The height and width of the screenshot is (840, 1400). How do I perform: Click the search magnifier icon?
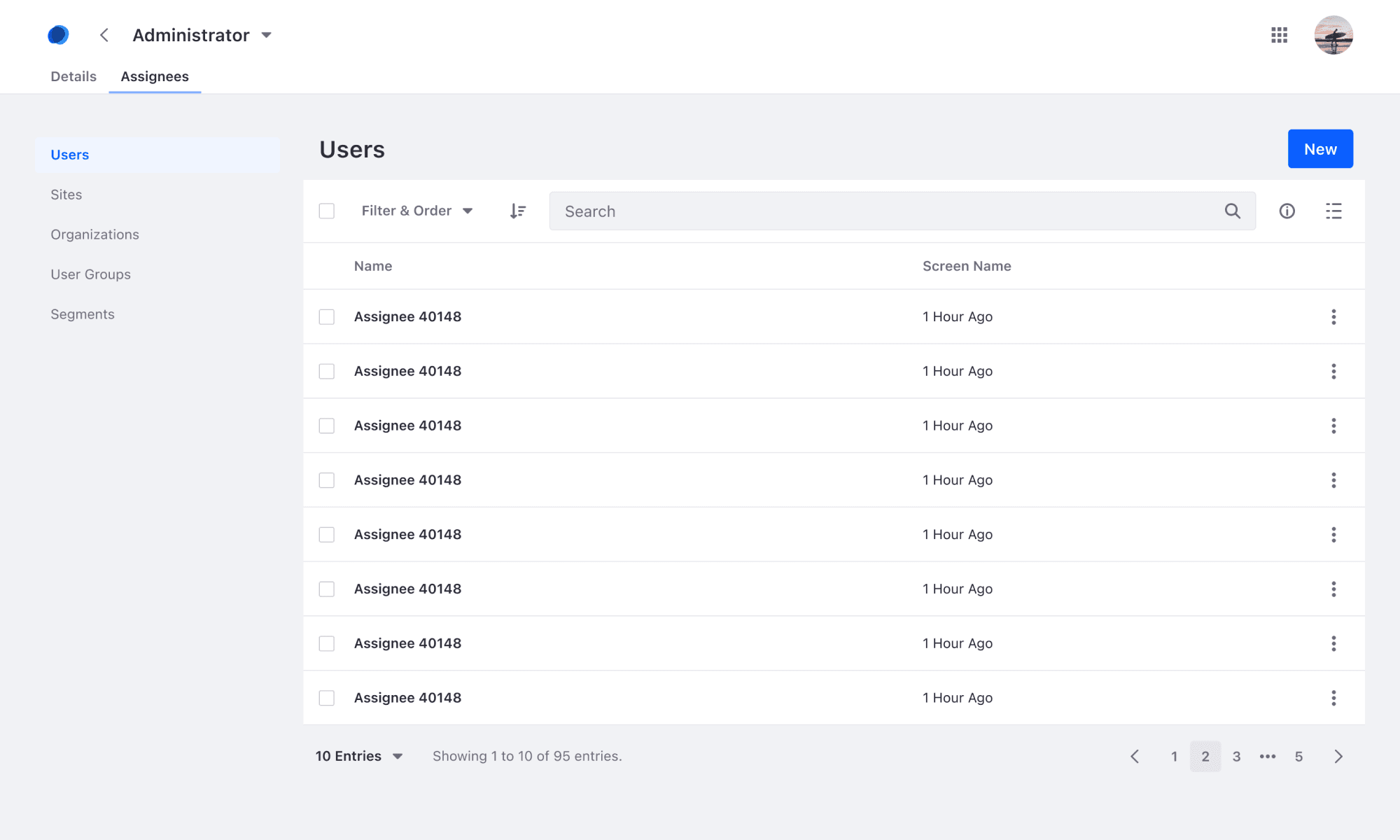(x=1232, y=211)
